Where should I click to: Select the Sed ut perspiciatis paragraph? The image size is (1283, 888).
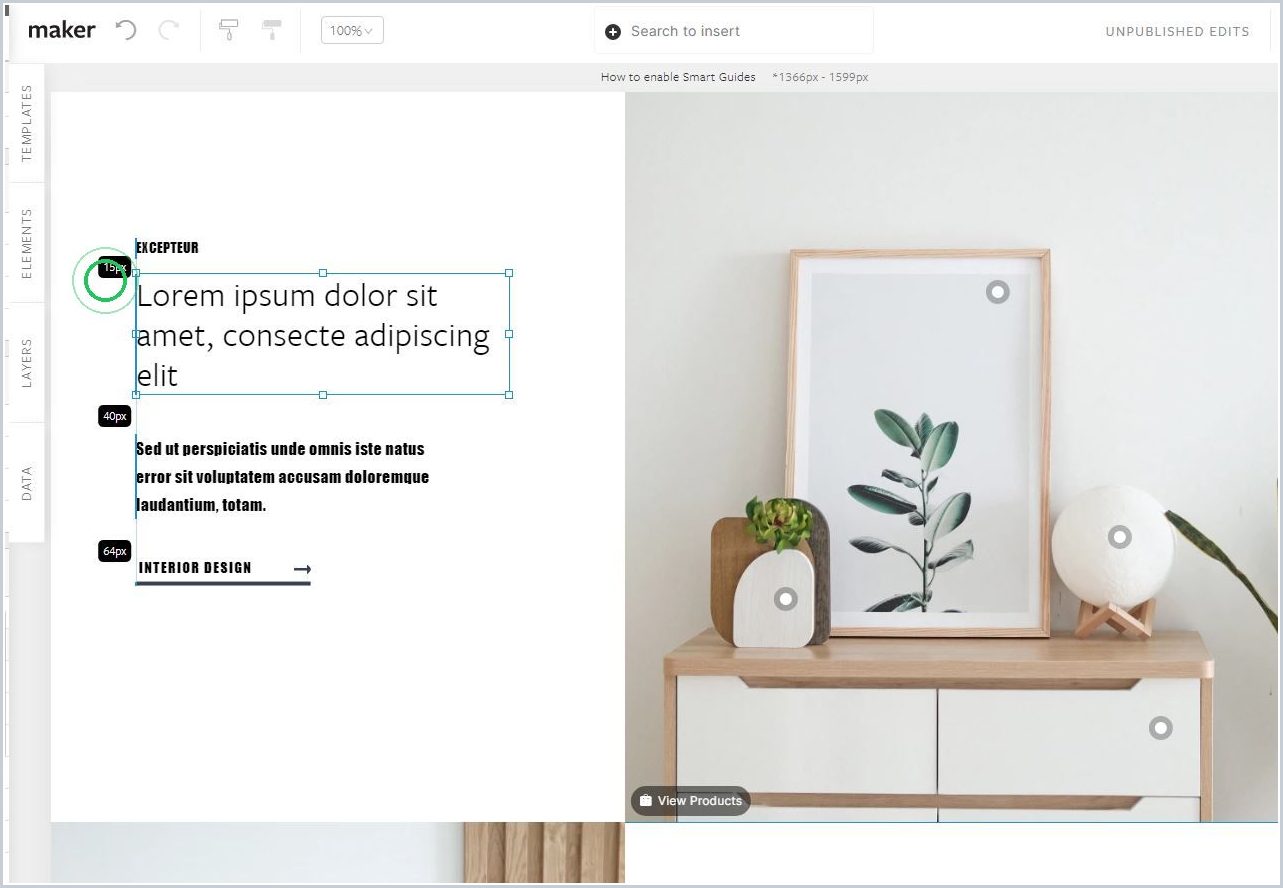click(x=282, y=477)
